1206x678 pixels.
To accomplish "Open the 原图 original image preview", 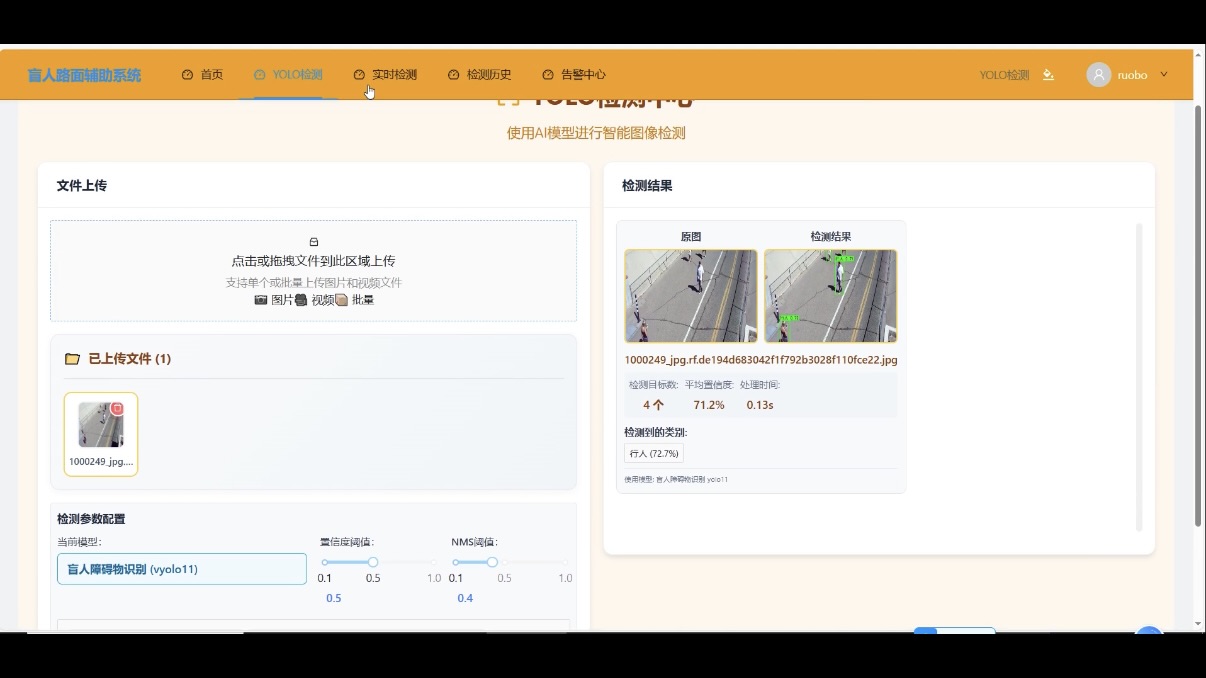I will (691, 296).
